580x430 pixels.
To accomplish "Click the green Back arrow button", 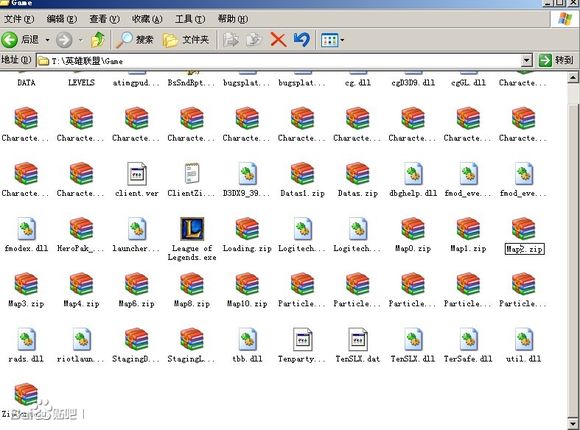I will coord(10,40).
